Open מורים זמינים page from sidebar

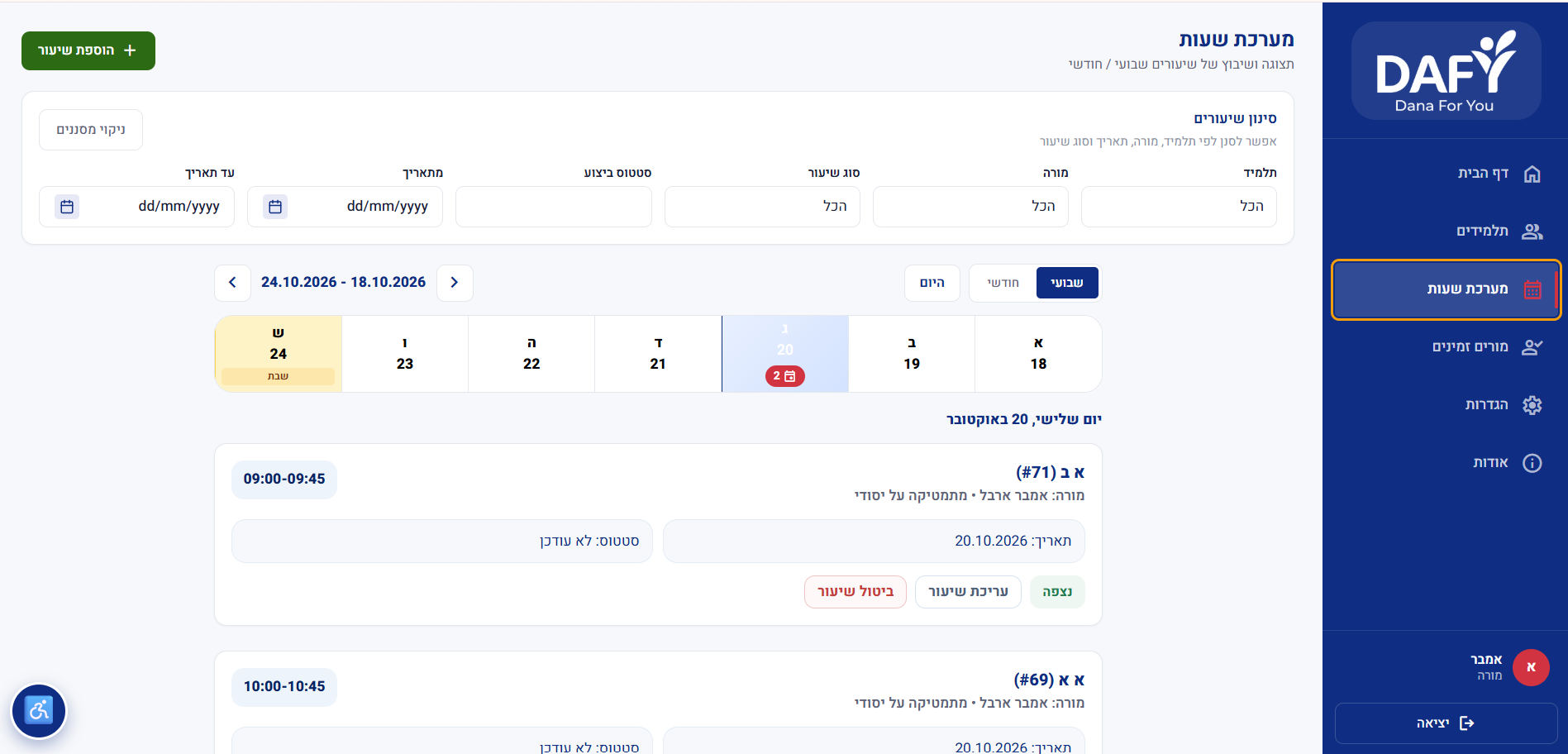tap(1446, 347)
